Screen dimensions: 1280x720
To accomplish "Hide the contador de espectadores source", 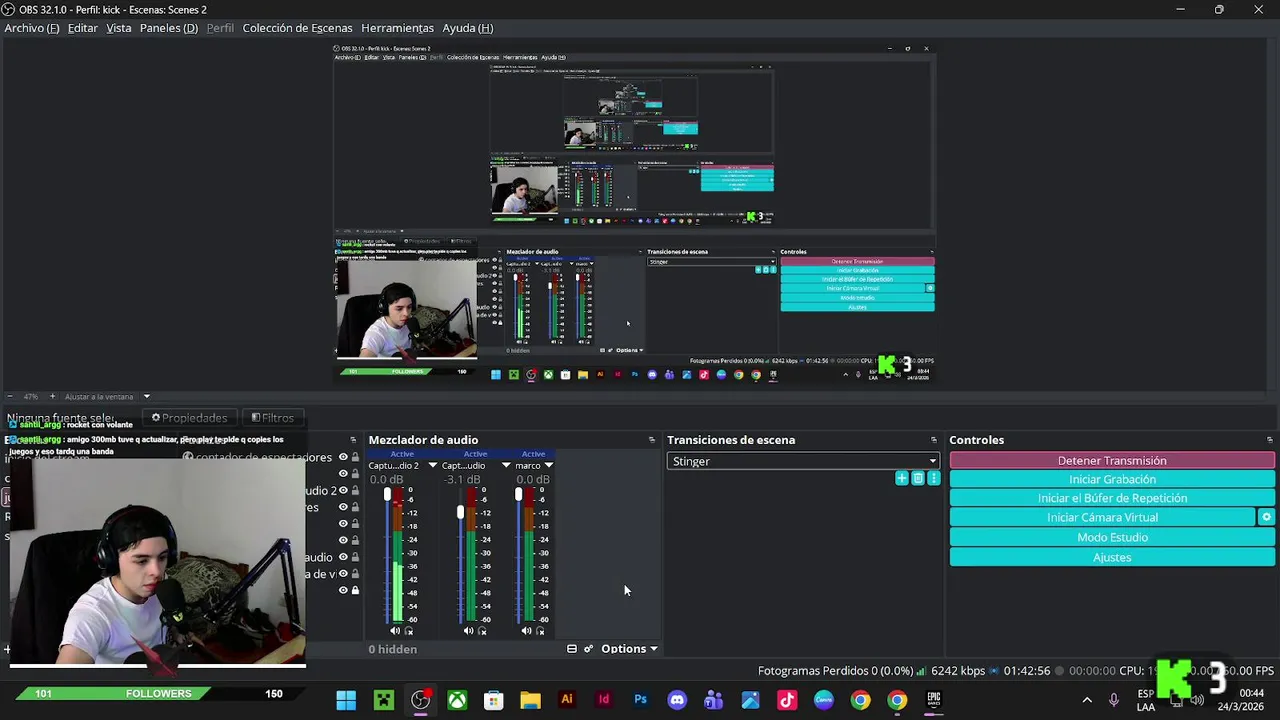I will pos(343,457).
